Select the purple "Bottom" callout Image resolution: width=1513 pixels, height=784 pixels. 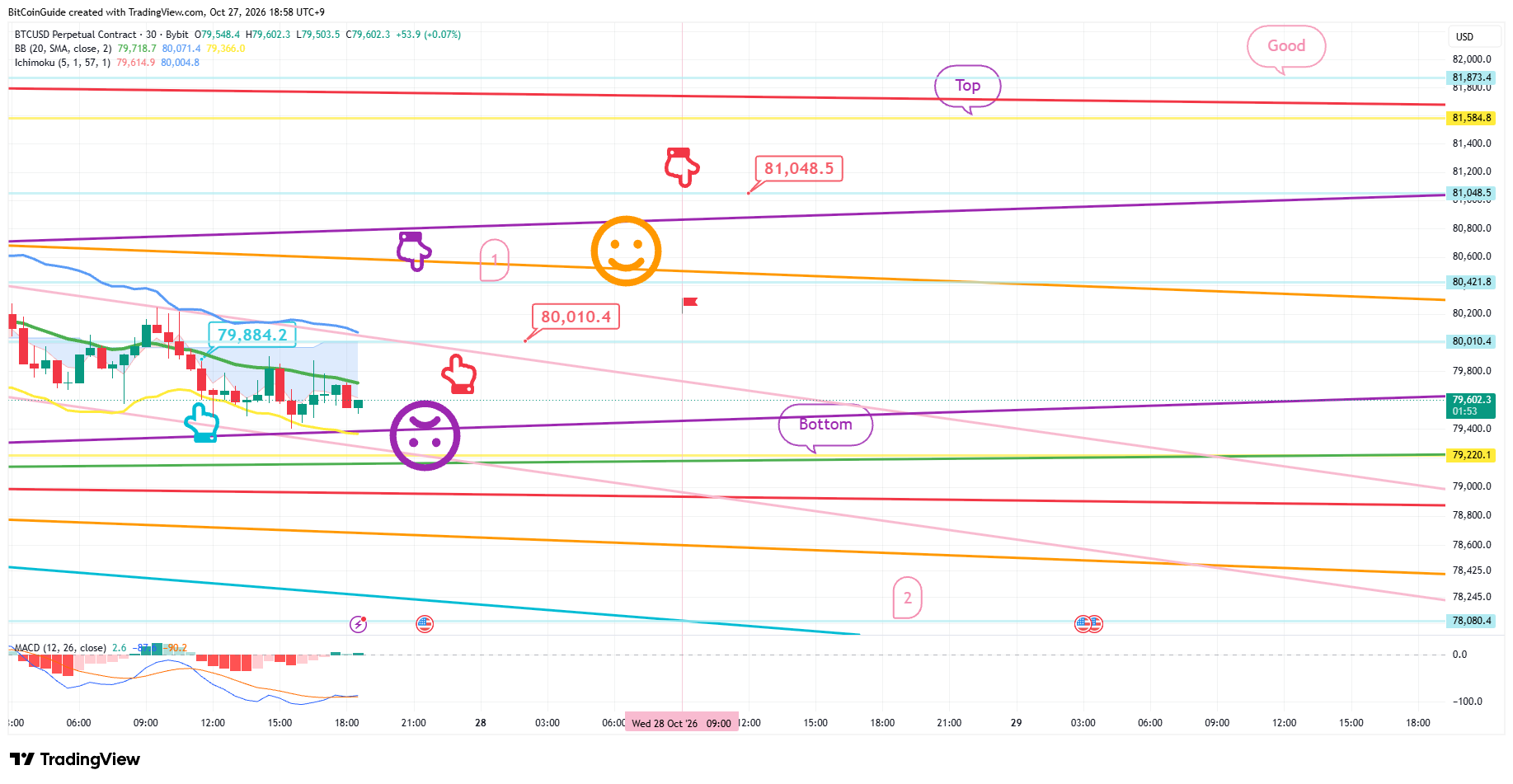(x=825, y=427)
